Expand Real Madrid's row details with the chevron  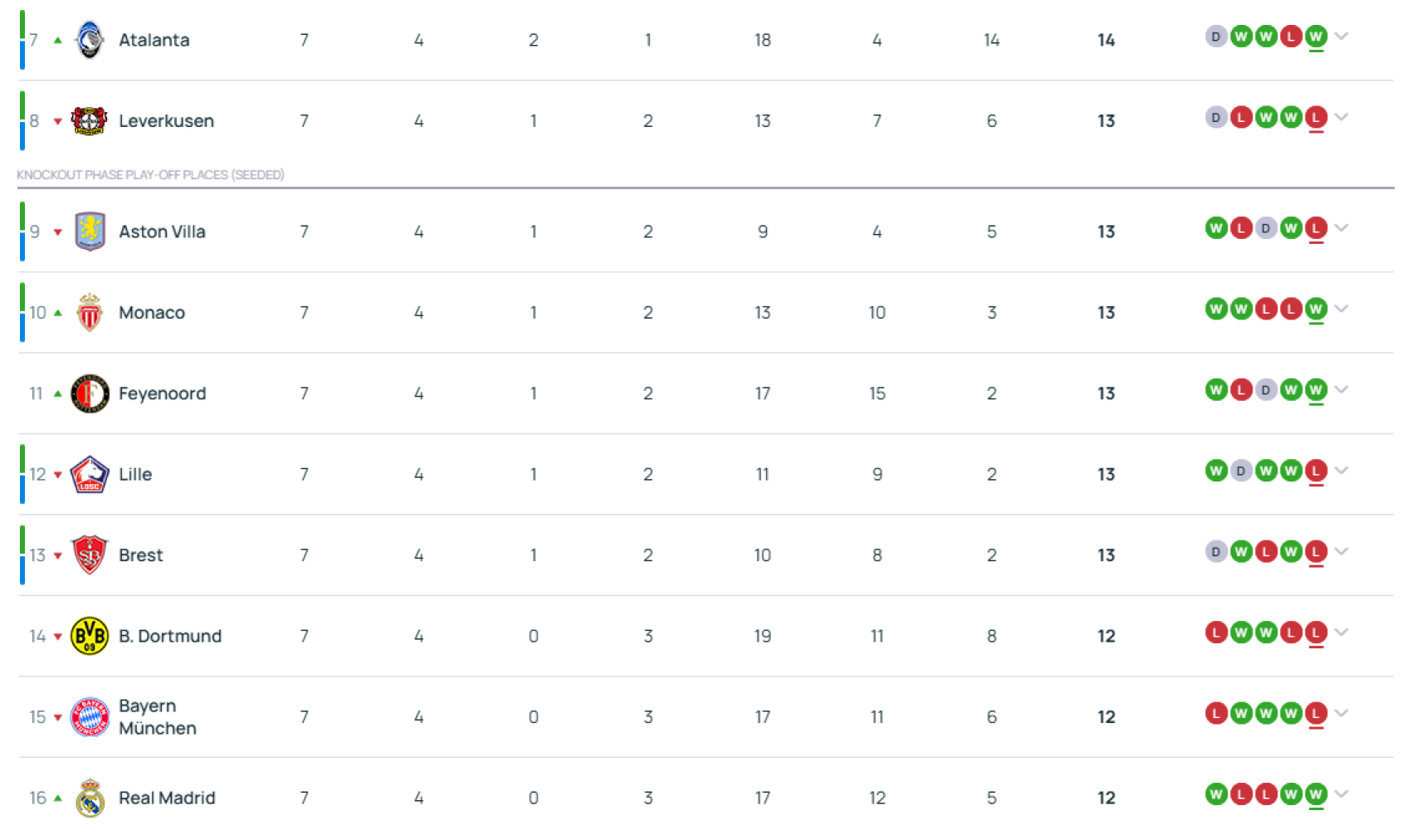pyautogui.click(x=1343, y=794)
